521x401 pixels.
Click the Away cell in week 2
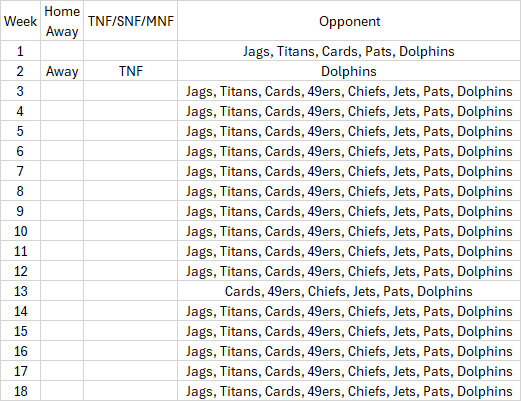(x=62, y=71)
